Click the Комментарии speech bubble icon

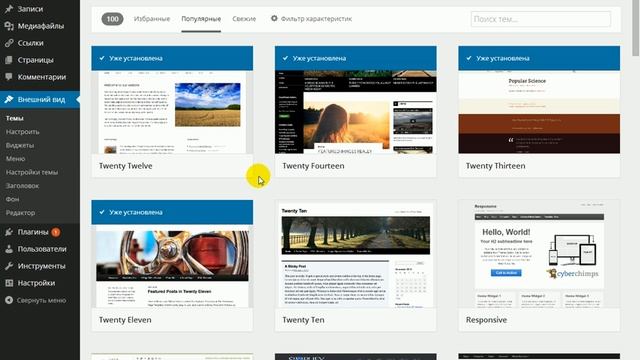9,77
